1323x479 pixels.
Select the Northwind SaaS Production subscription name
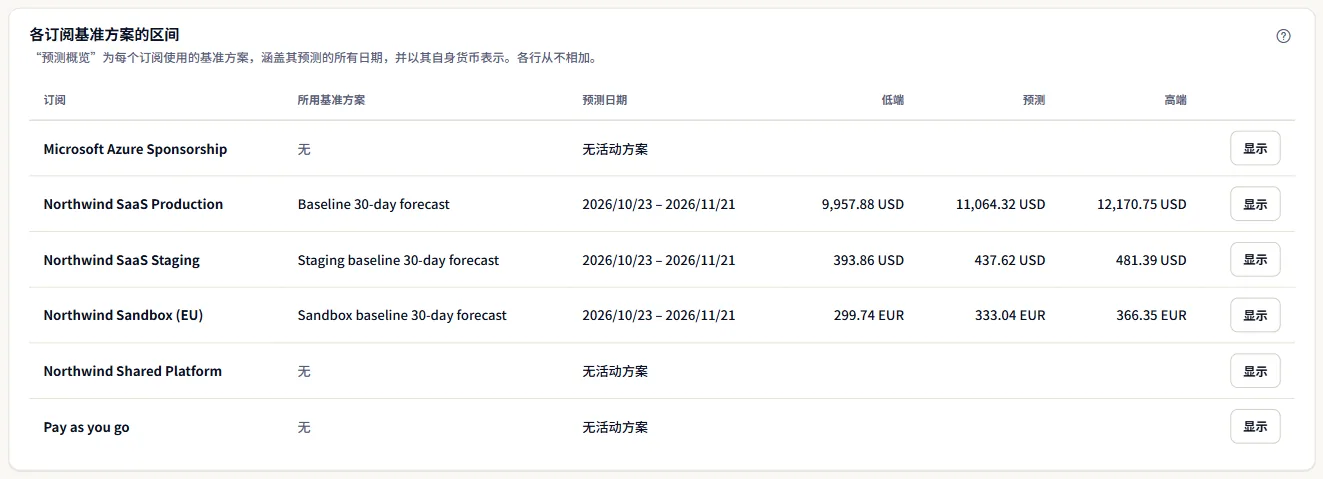tap(133, 204)
